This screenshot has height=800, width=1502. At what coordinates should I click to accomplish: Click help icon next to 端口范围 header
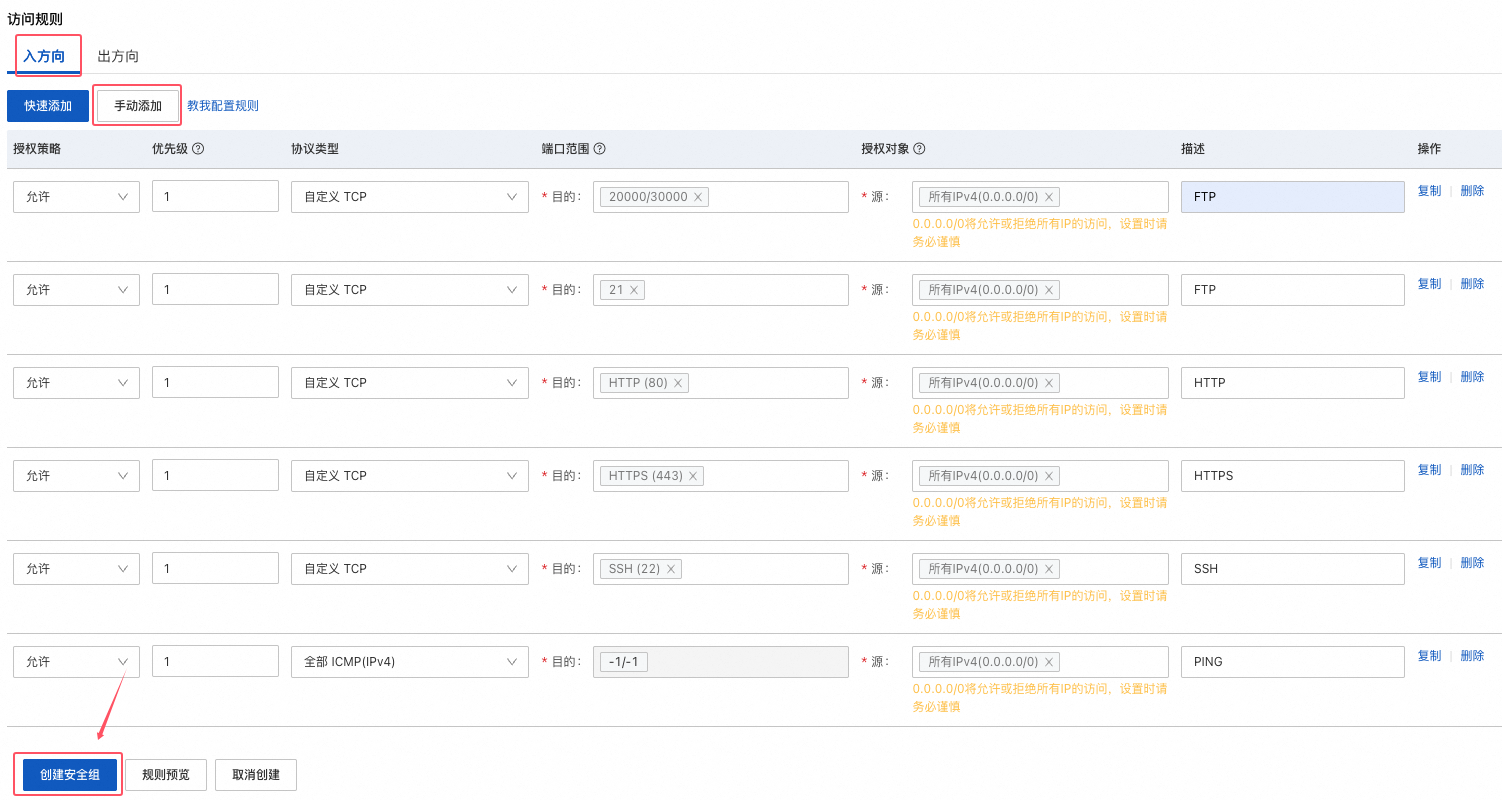[600, 148]
